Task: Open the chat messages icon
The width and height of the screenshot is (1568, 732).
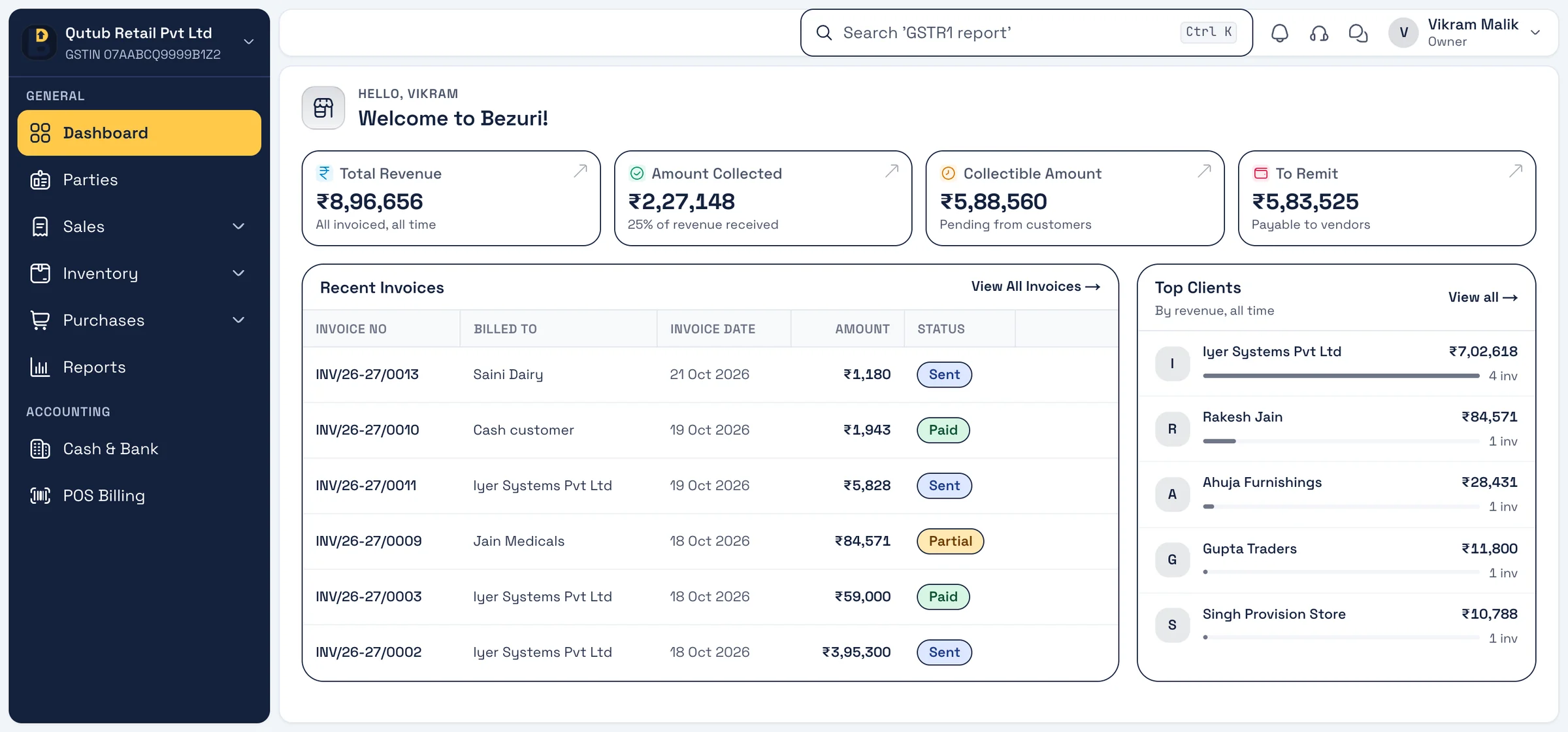Action: (1358, 33)
